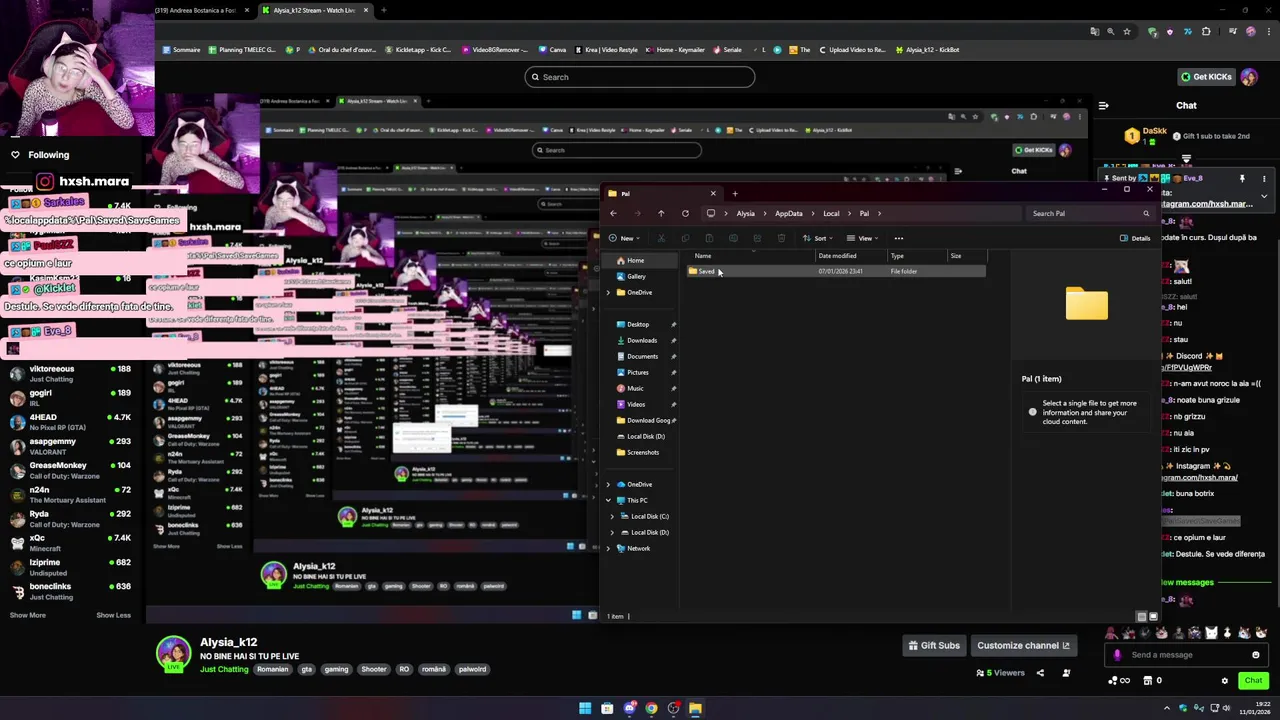Collapse the This PC tree node
1280x720 pixels.
[x=608, y=500]
